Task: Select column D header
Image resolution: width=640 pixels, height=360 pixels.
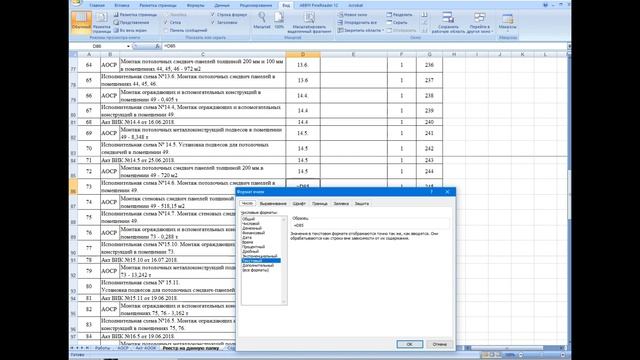Action: point(303,54)
